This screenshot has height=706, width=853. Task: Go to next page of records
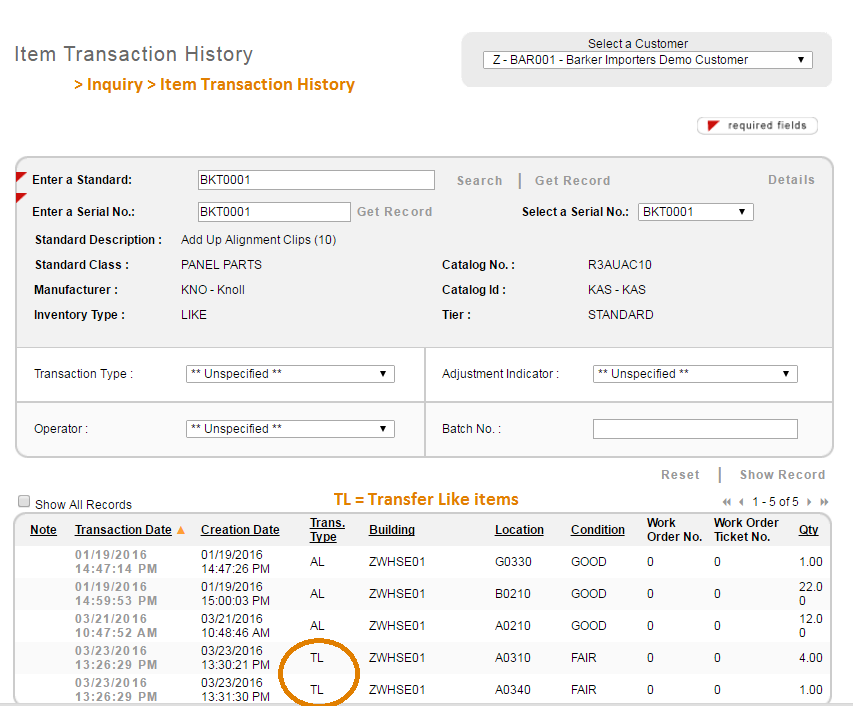pyautogui.click(x=809, y=502)
